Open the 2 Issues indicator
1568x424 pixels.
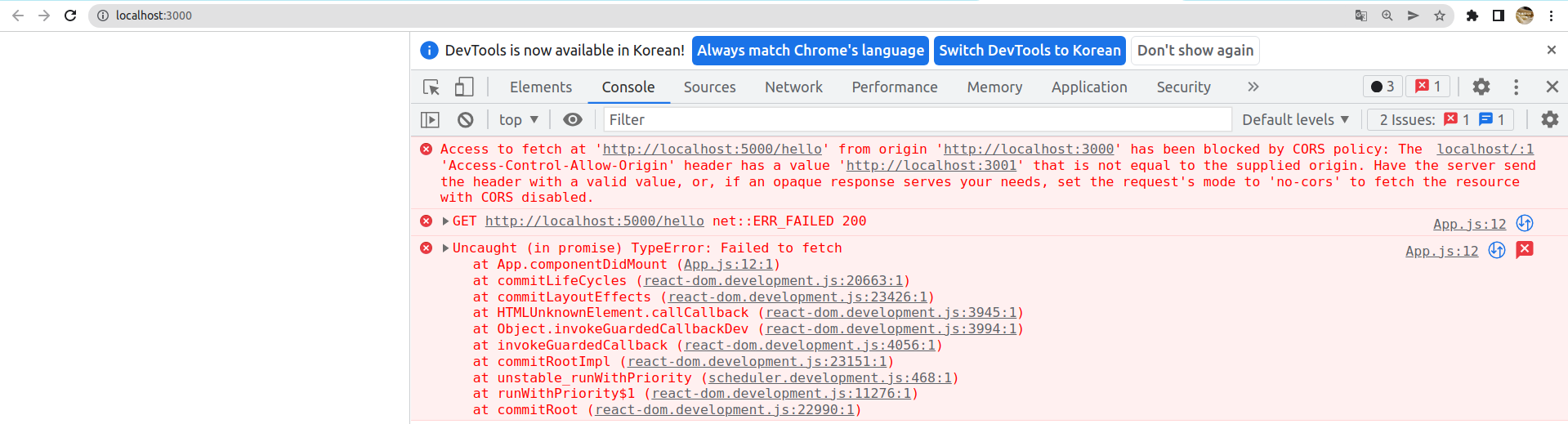pyautogui.click(x=1441, y=120)
